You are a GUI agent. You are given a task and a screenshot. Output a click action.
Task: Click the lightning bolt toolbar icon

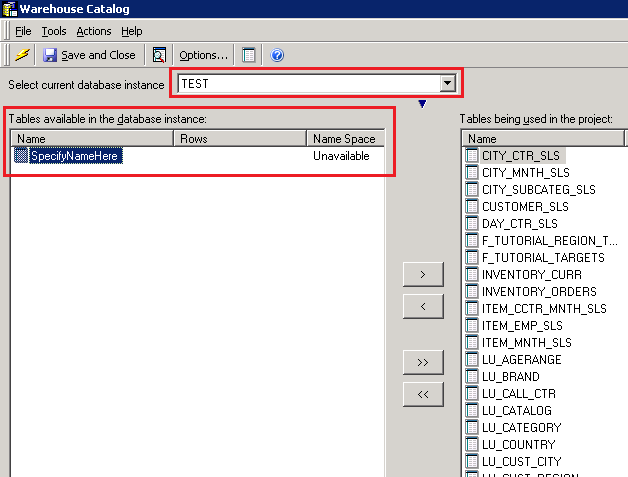click(22, 55)
